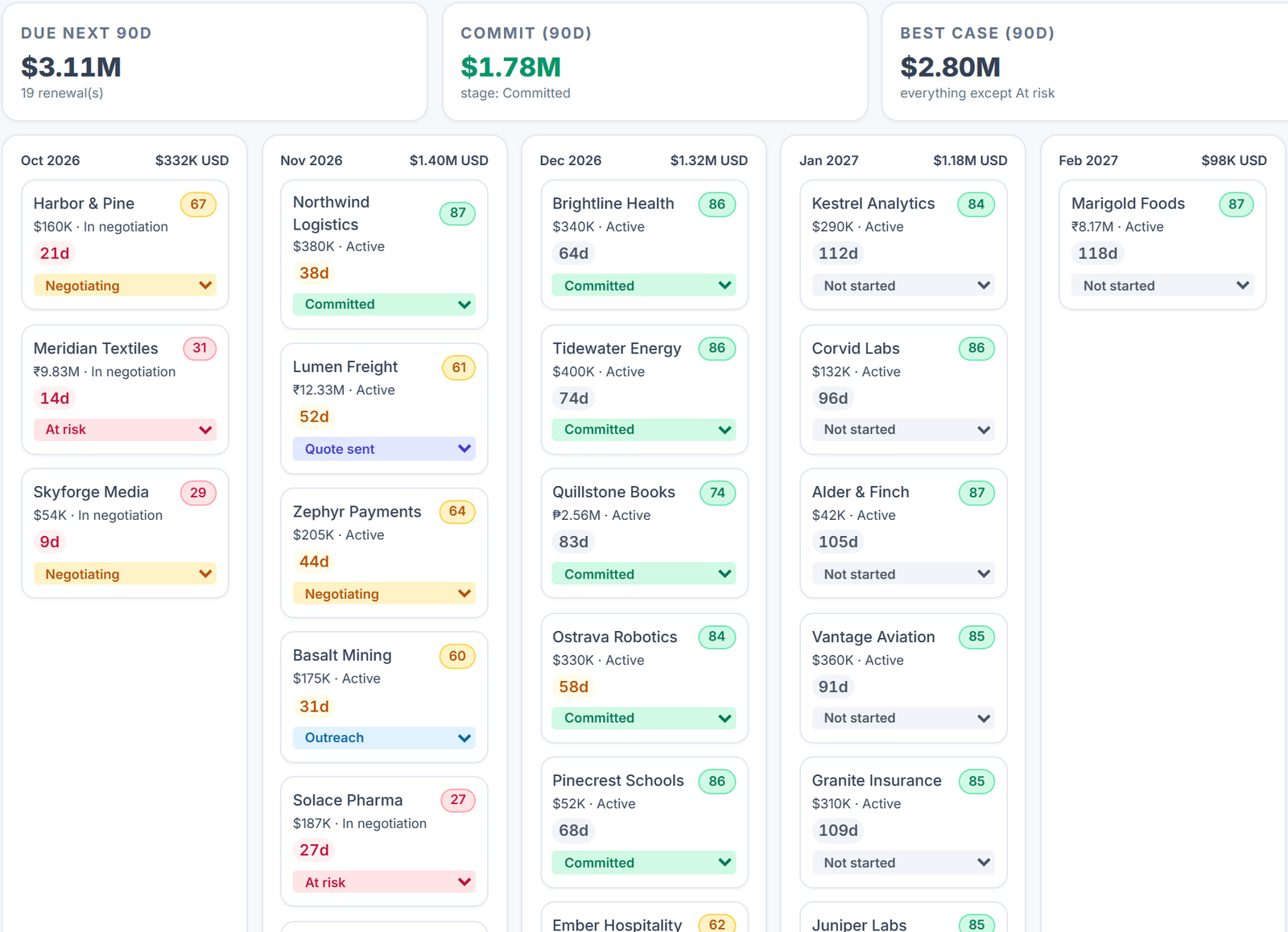Open the Ember Hospitality account name
Viewport: 1288px width, 932px height.
pyautogui.click(x=617, y=924)
